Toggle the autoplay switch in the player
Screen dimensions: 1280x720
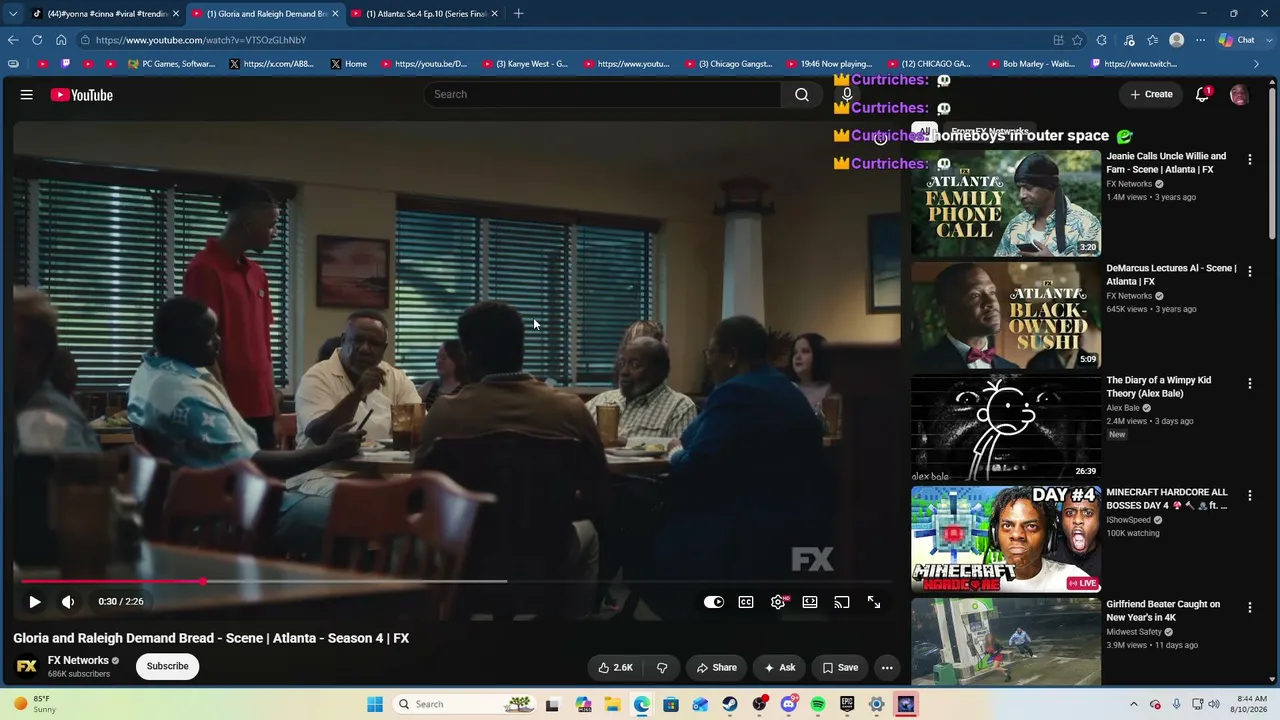[x=714, y=602]
